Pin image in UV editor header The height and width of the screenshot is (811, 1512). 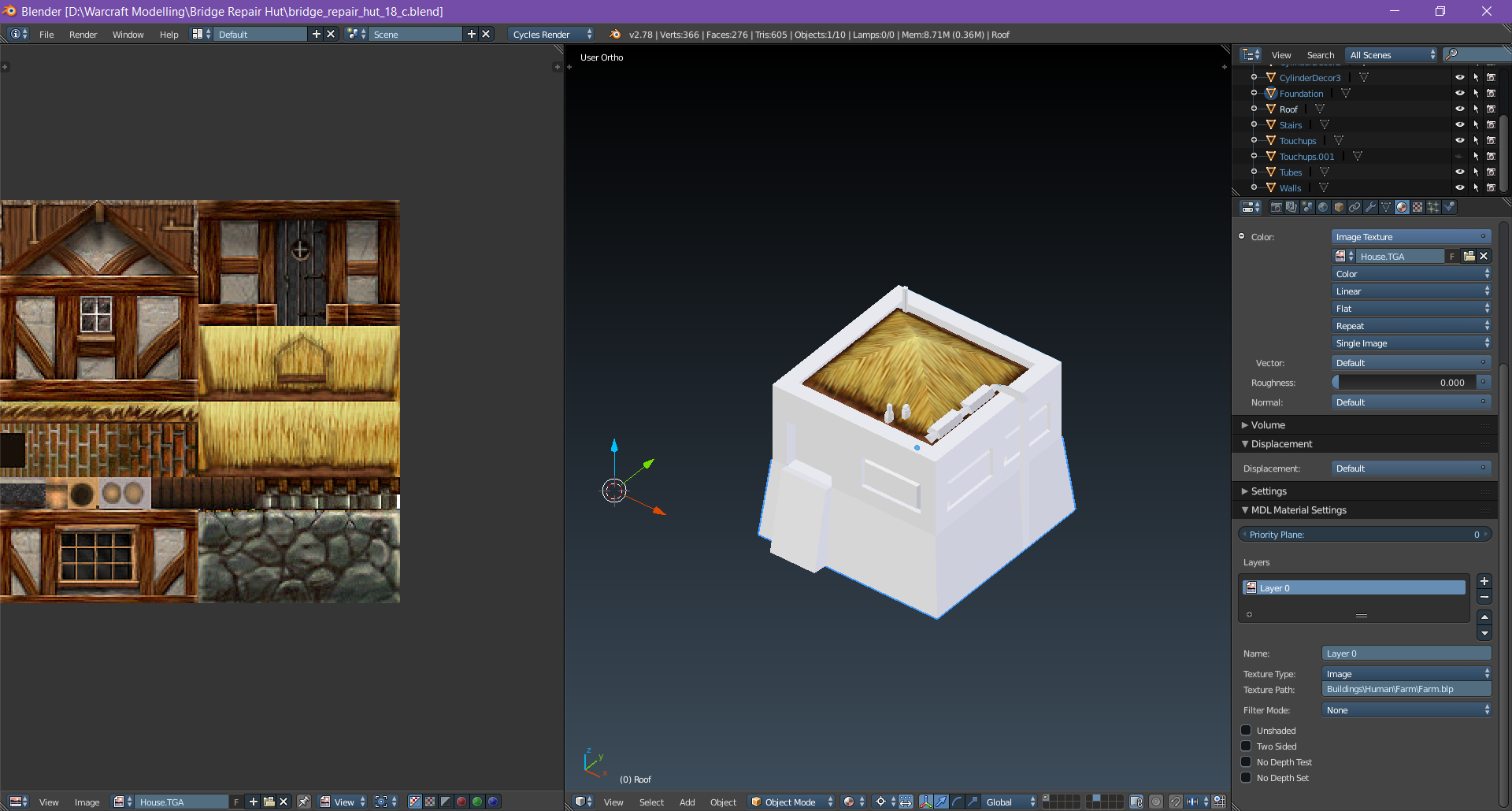[304, 802]
